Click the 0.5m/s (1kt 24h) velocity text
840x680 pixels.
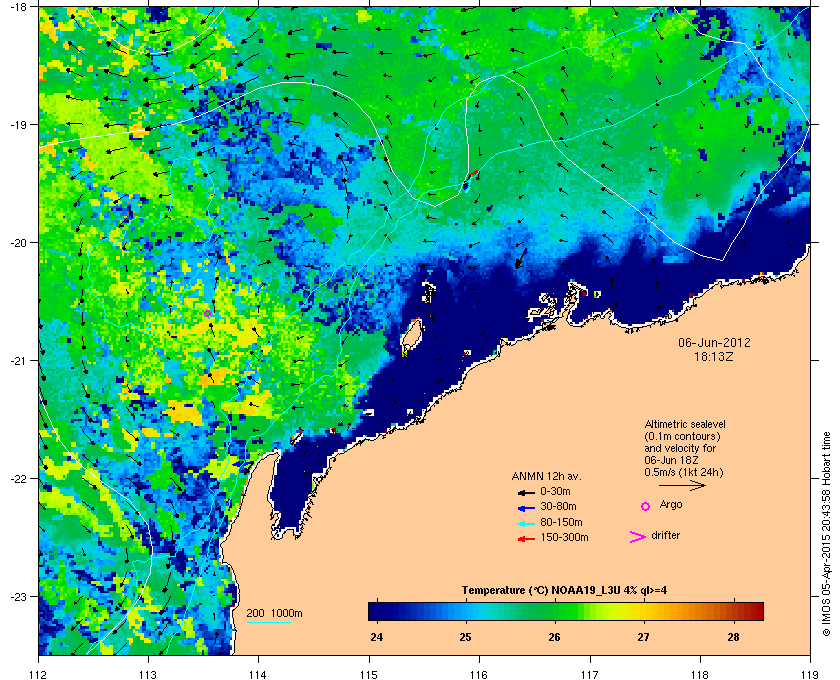click(x=684, y=473)
